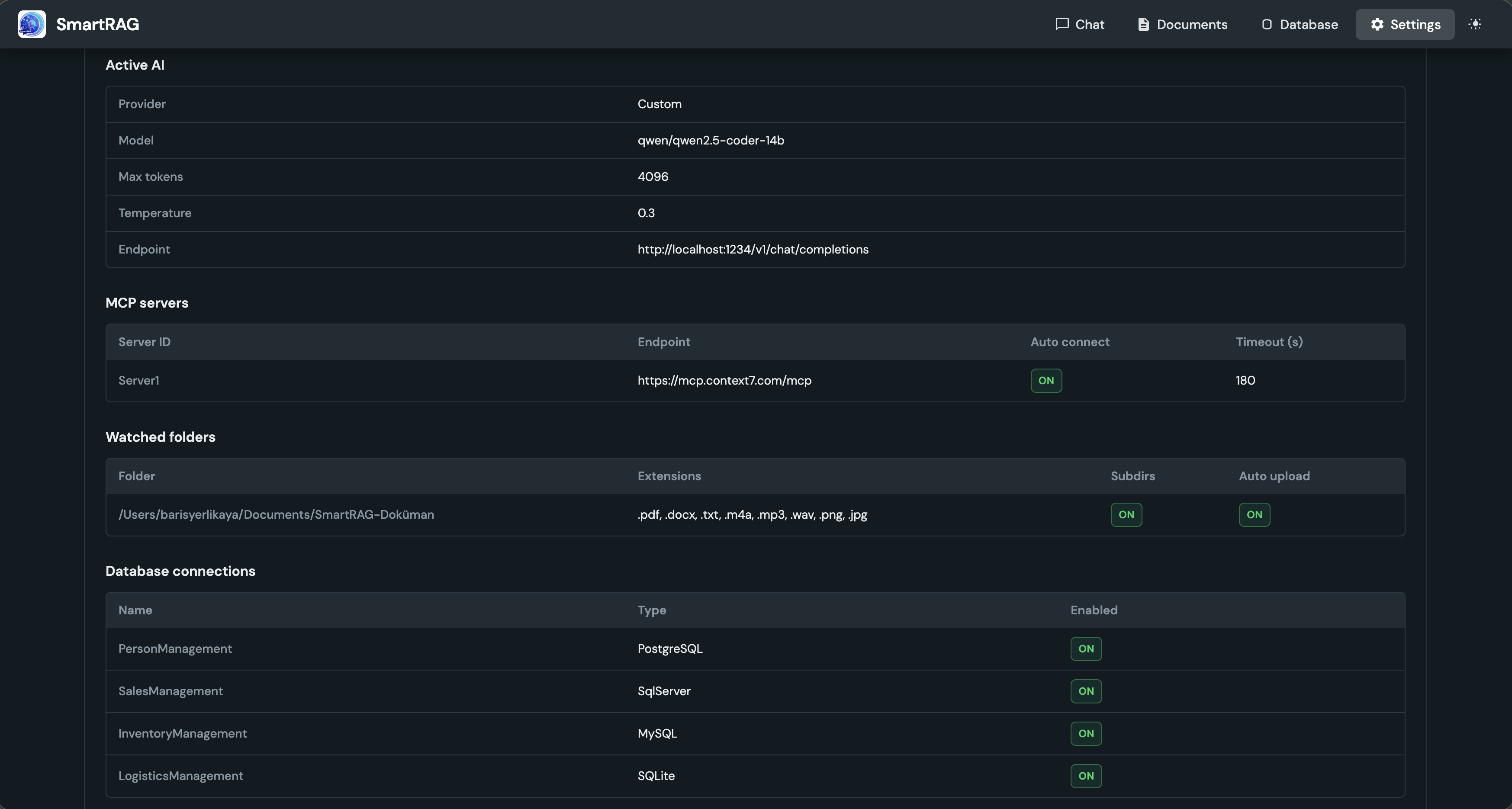Click the Max tokens label
The width and height of the screenshot is (1512, 809).
[150, 177]
